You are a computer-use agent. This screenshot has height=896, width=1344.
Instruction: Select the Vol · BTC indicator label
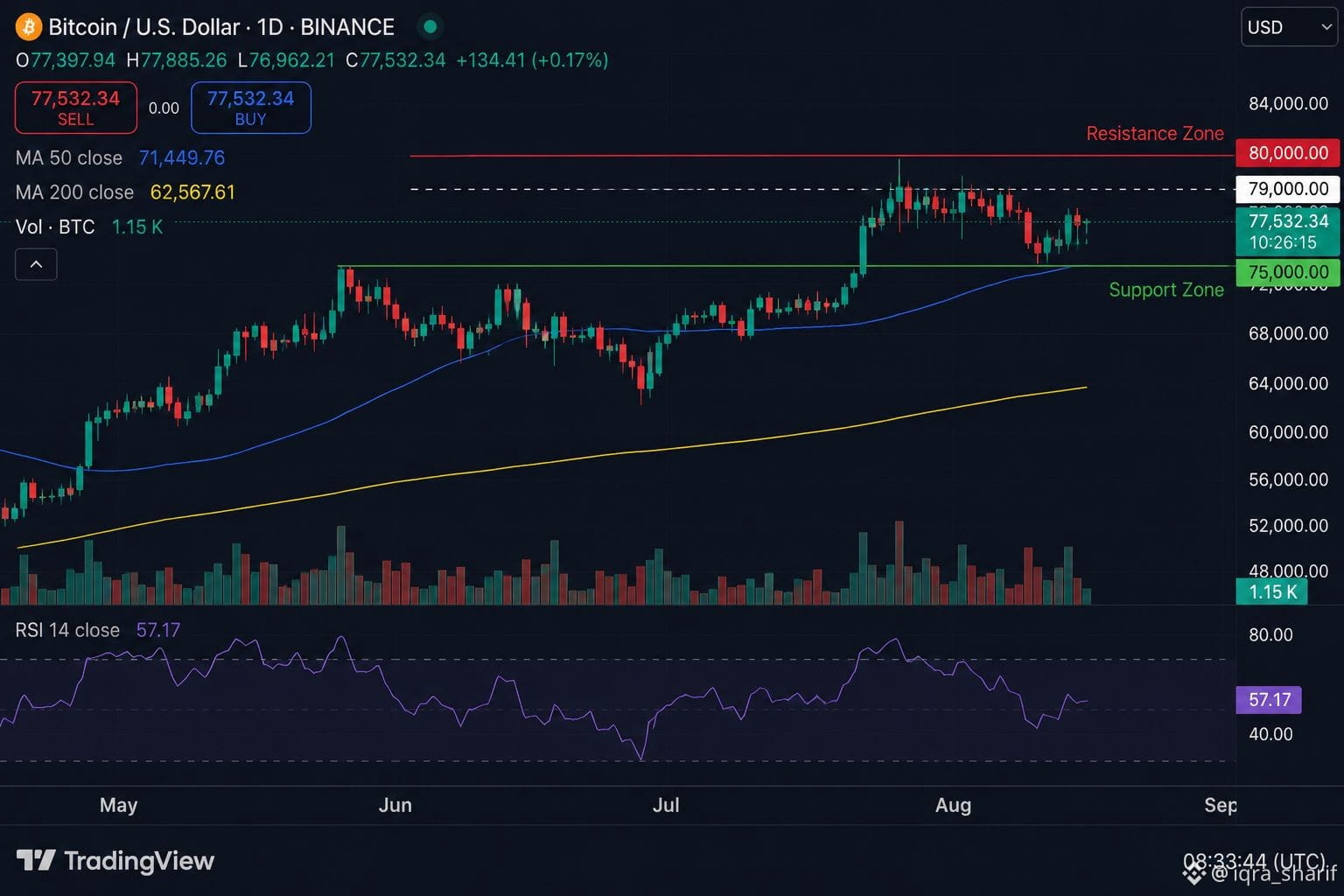55,227
